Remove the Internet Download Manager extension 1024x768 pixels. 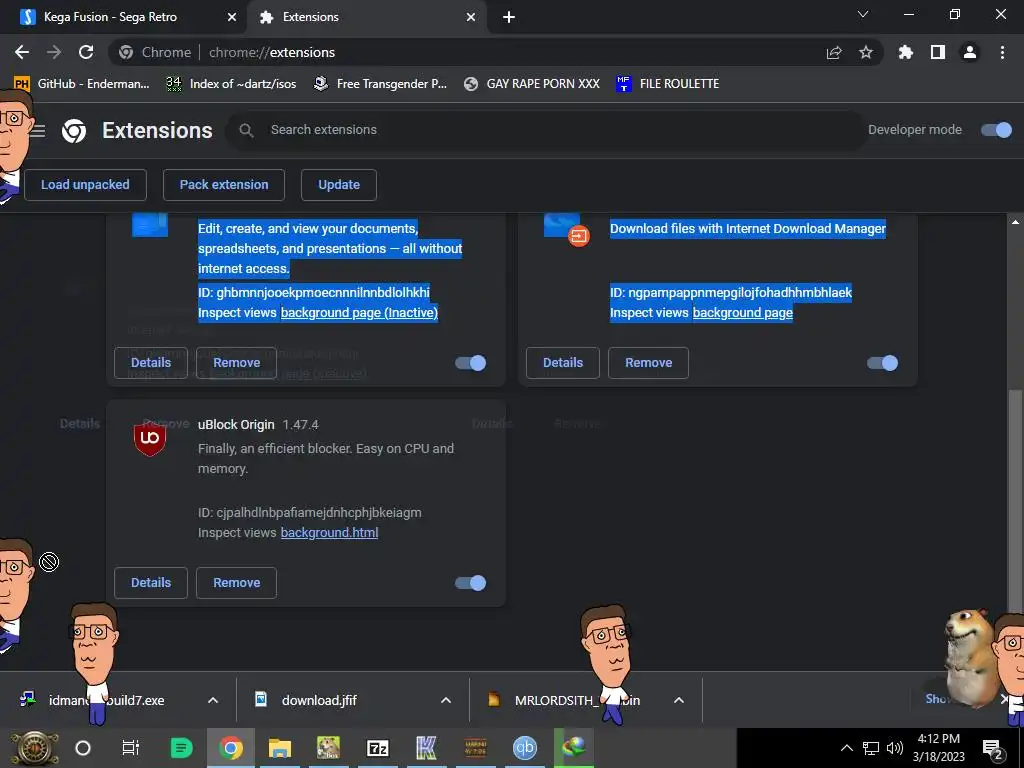648,362
